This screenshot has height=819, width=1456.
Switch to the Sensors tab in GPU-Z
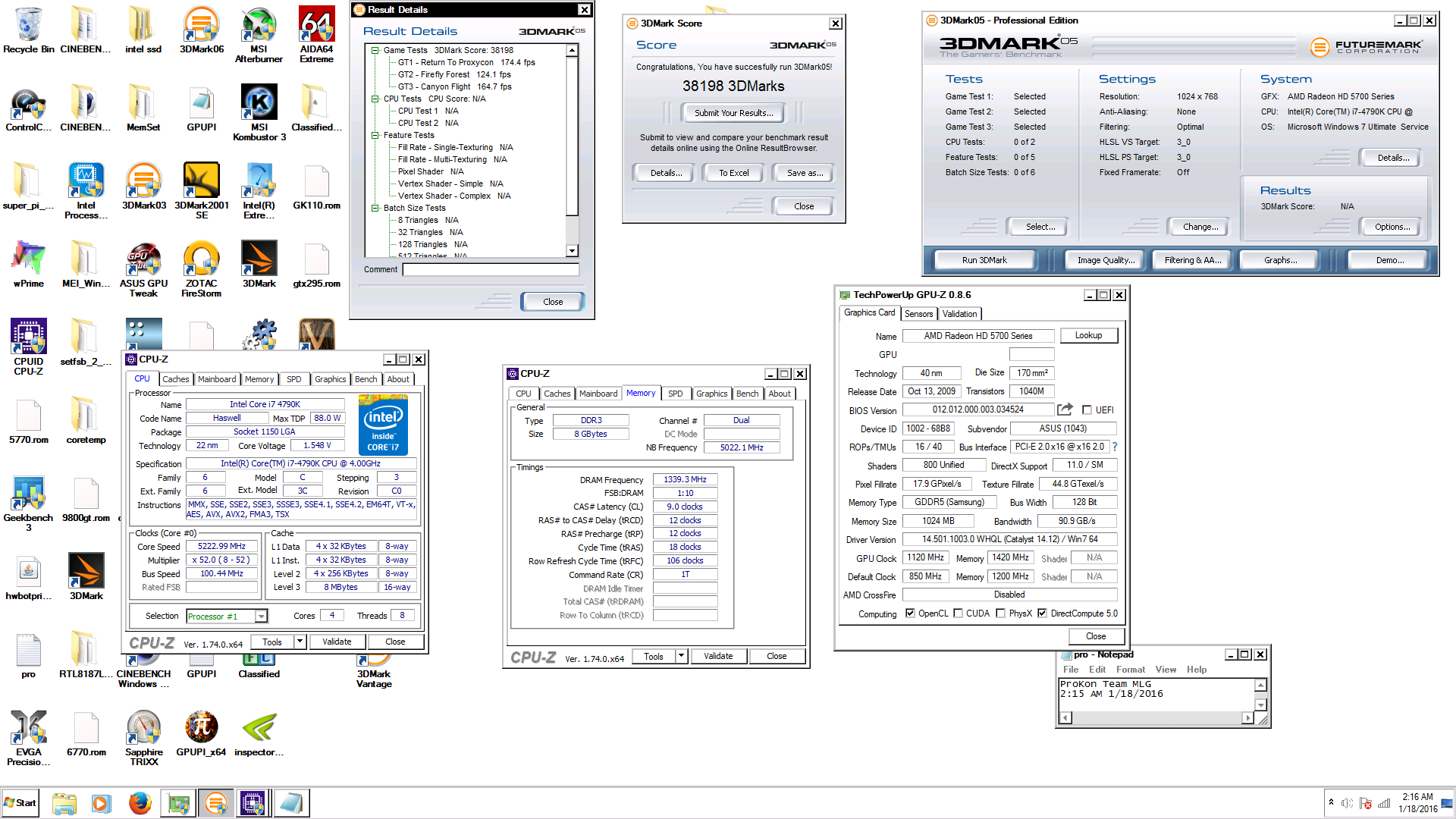[x=918, y=314]
